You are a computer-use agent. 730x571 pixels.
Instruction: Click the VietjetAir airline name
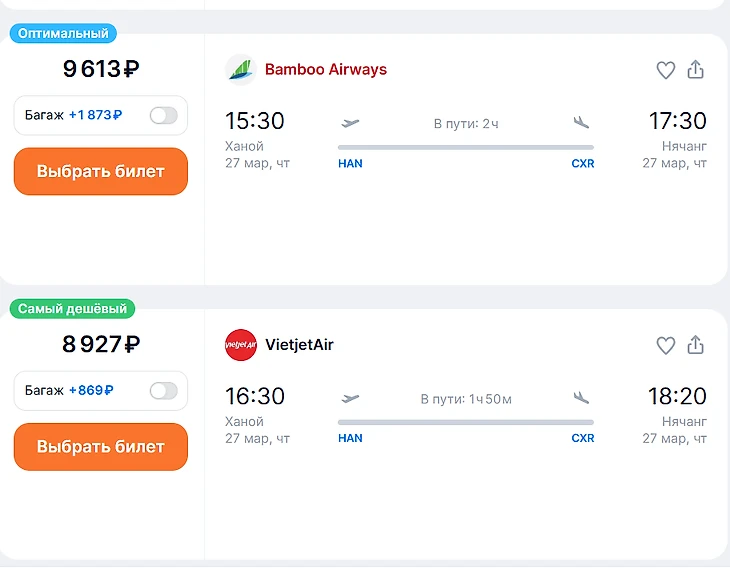click(x=299, y=345)
